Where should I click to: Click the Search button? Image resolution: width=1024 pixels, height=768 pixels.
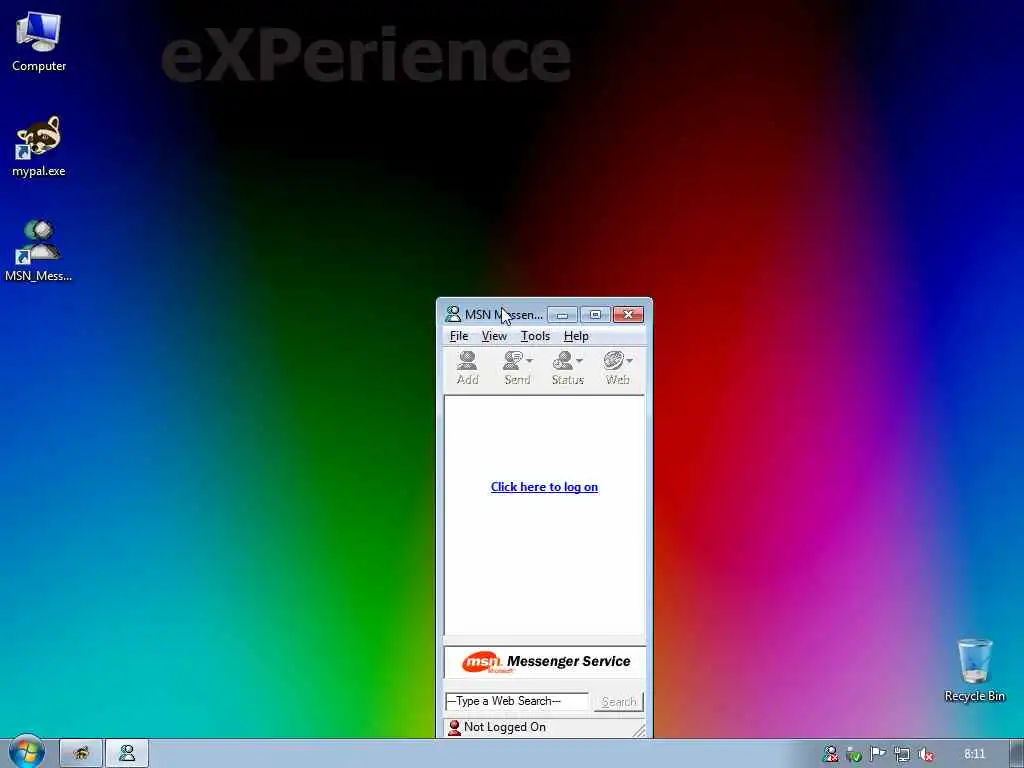618,701
